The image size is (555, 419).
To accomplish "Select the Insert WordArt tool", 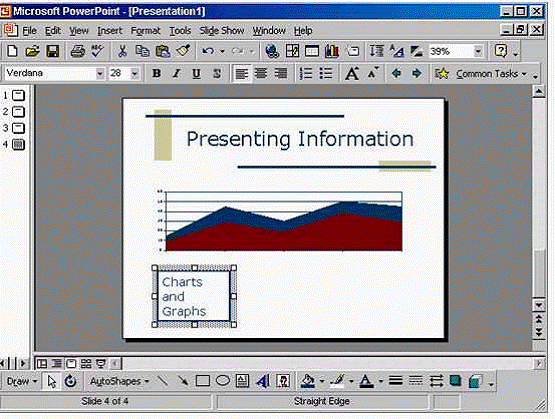I will pyautogui.click(x=262, y=381).
